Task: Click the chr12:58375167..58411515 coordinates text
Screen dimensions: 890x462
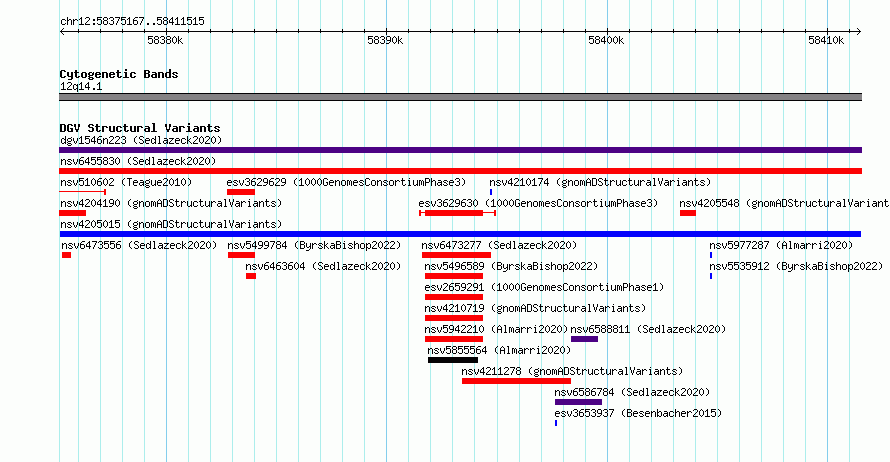Action: pos(132,22)
